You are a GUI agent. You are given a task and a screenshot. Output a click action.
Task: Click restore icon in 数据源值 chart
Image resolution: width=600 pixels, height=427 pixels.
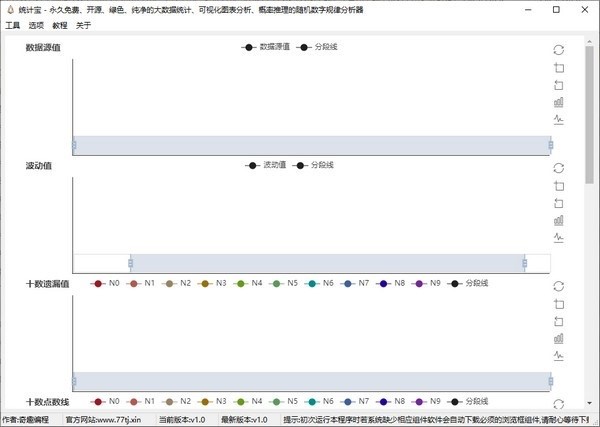[x=558, y=49]
